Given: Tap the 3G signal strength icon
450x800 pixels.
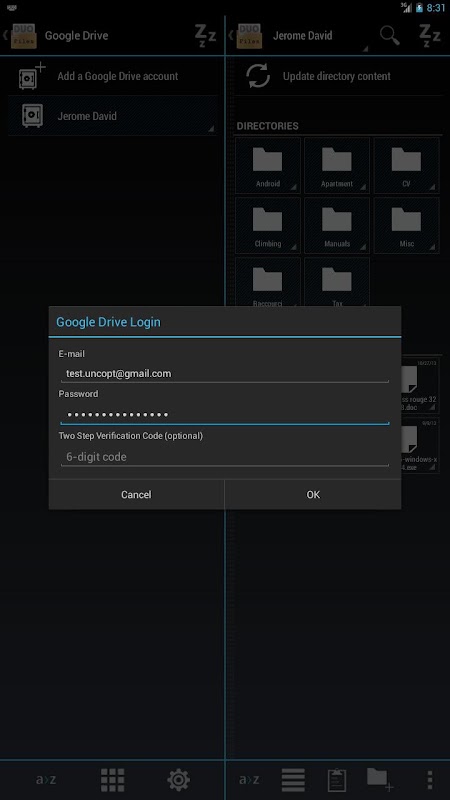Looking at the screenshot, I should pos(407,8).
